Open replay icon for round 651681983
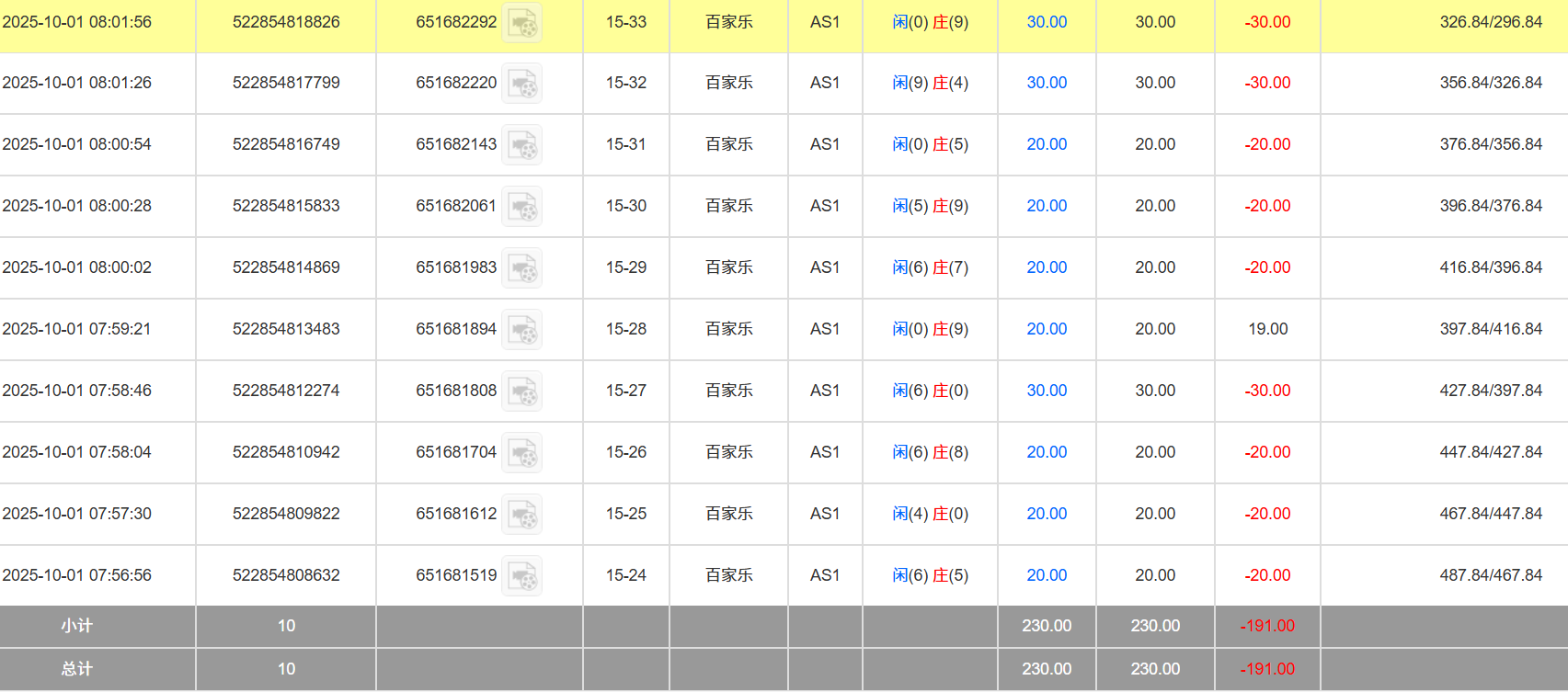Screen dimensions: 1568x692 pos(521,268)
